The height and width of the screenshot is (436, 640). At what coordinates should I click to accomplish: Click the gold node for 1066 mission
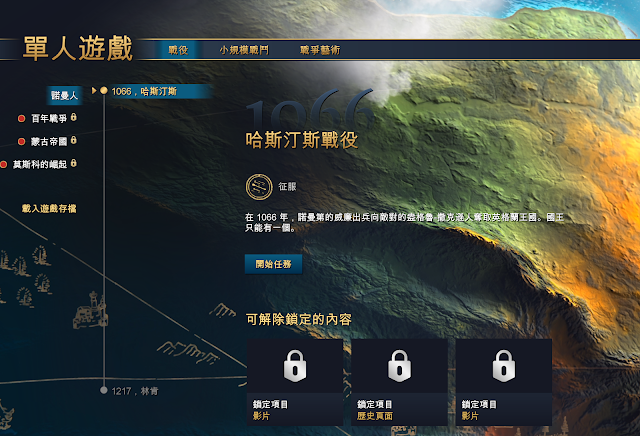click(x=104, y=91)
